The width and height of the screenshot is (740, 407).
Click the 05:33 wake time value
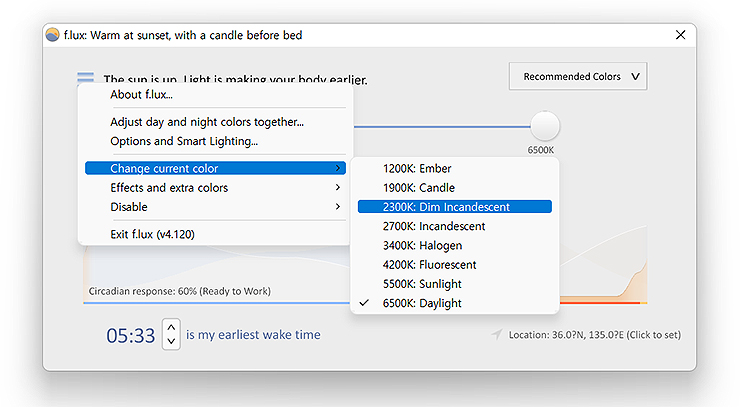131,336
